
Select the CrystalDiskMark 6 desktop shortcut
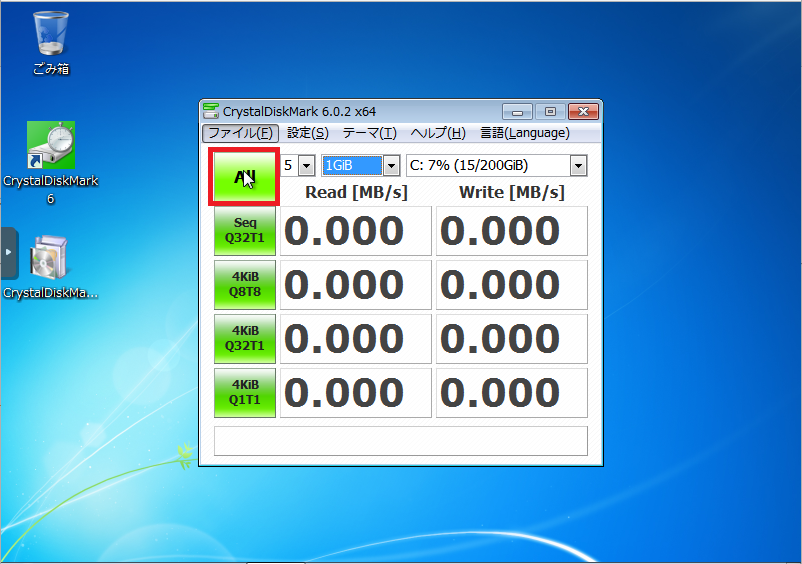point(51,164)
